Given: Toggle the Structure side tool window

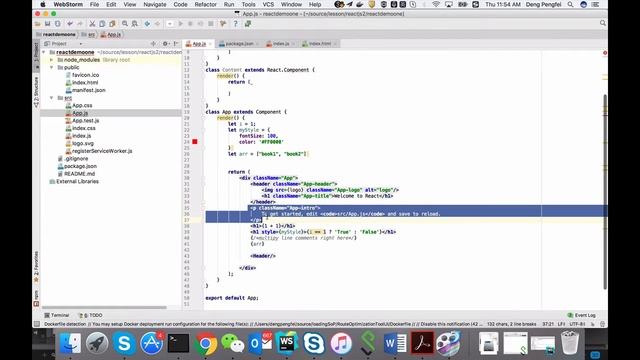Looking at the screenshot, I should (36, 92).
